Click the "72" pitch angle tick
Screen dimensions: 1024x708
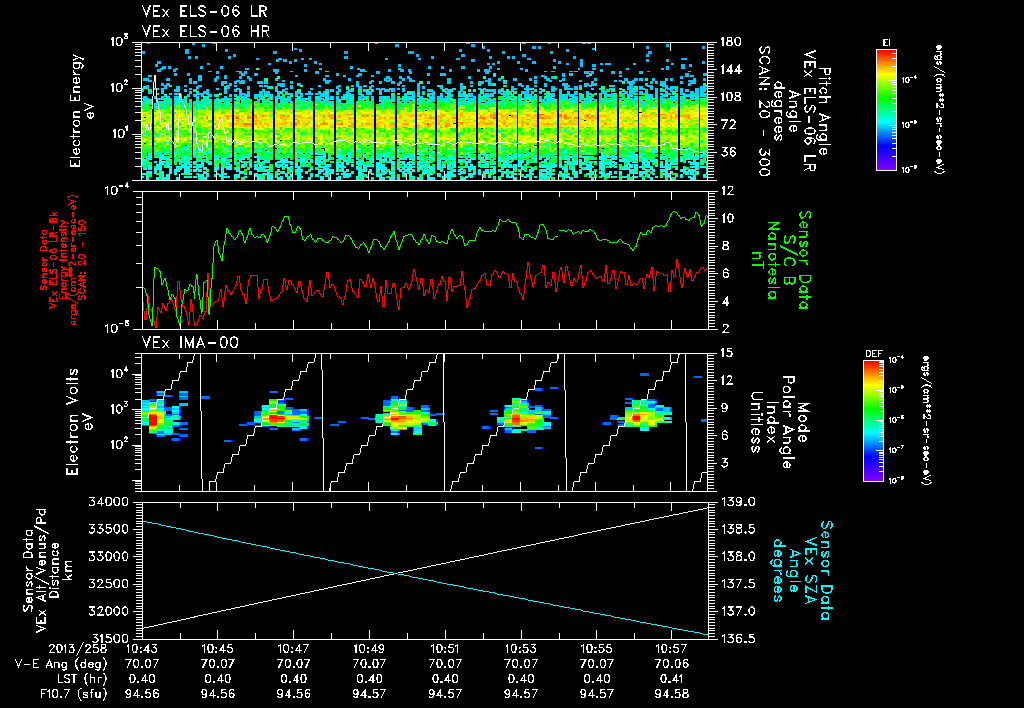(726, 124)
